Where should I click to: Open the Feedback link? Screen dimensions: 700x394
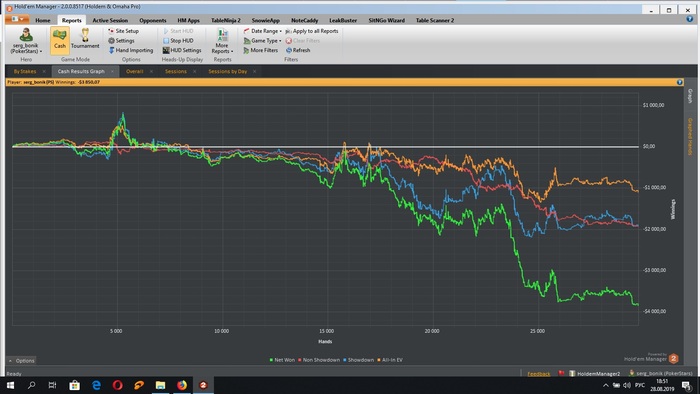pos(538,374)
